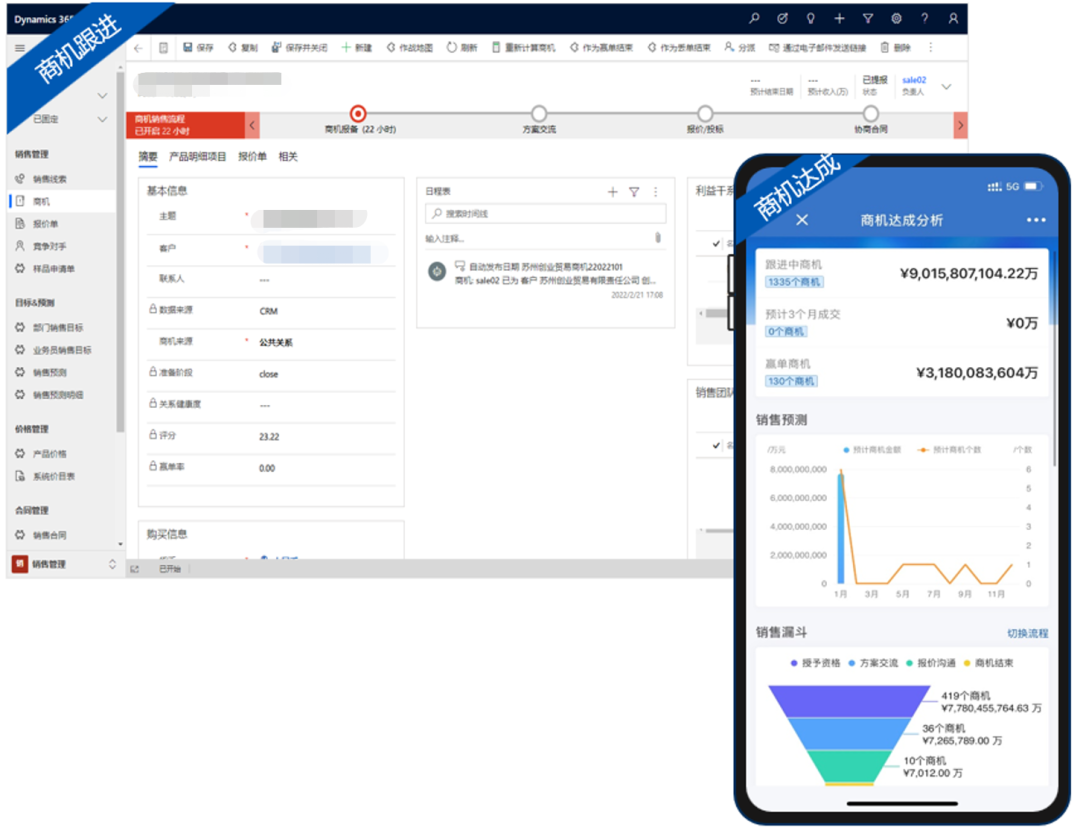Open the sale02 owner link

(914, 80)
